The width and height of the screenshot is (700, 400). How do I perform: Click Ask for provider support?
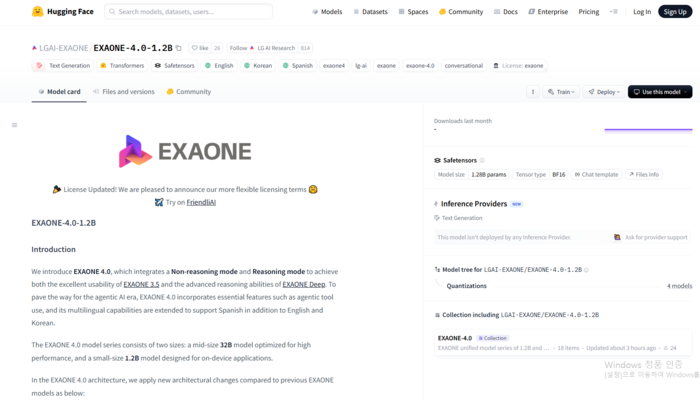651,237
